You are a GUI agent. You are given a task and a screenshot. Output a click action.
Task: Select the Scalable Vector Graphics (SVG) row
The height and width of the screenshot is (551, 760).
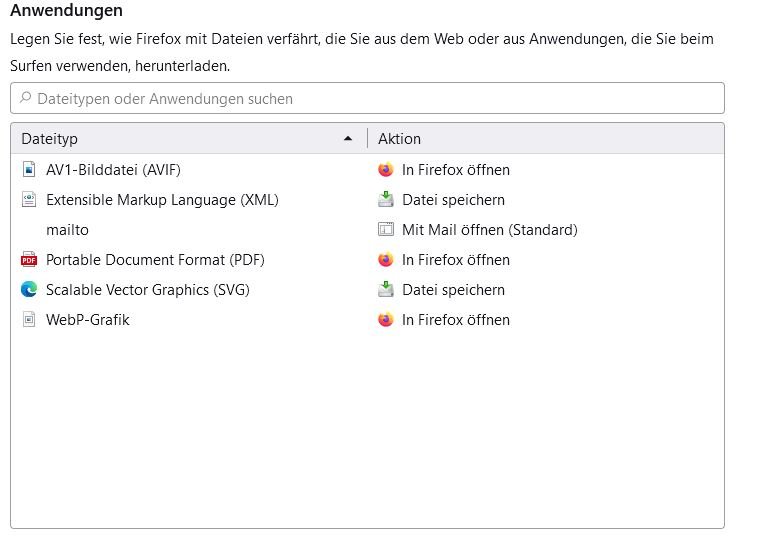click(367, 290)
